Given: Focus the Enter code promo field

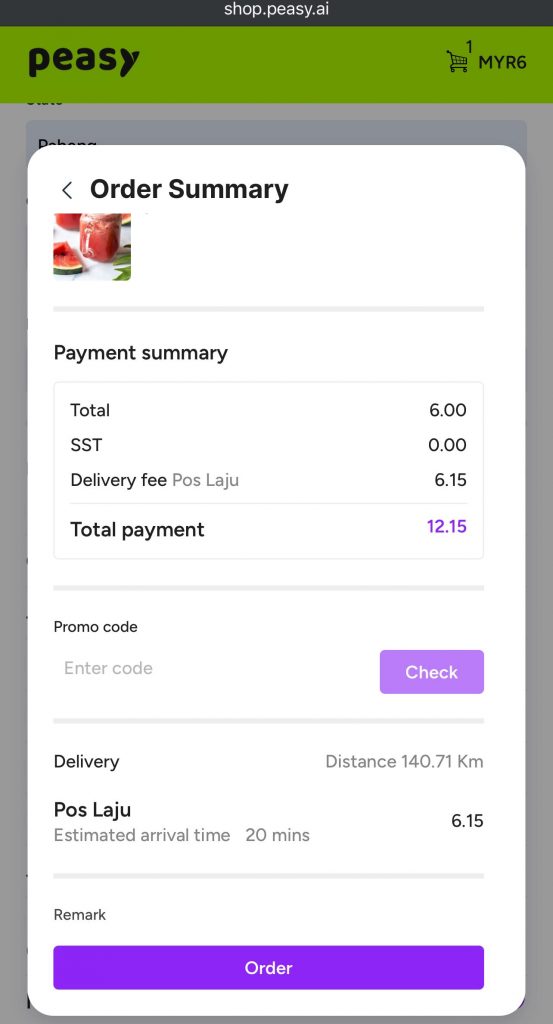Looking at the screenshot, I should tap(212, 668).
